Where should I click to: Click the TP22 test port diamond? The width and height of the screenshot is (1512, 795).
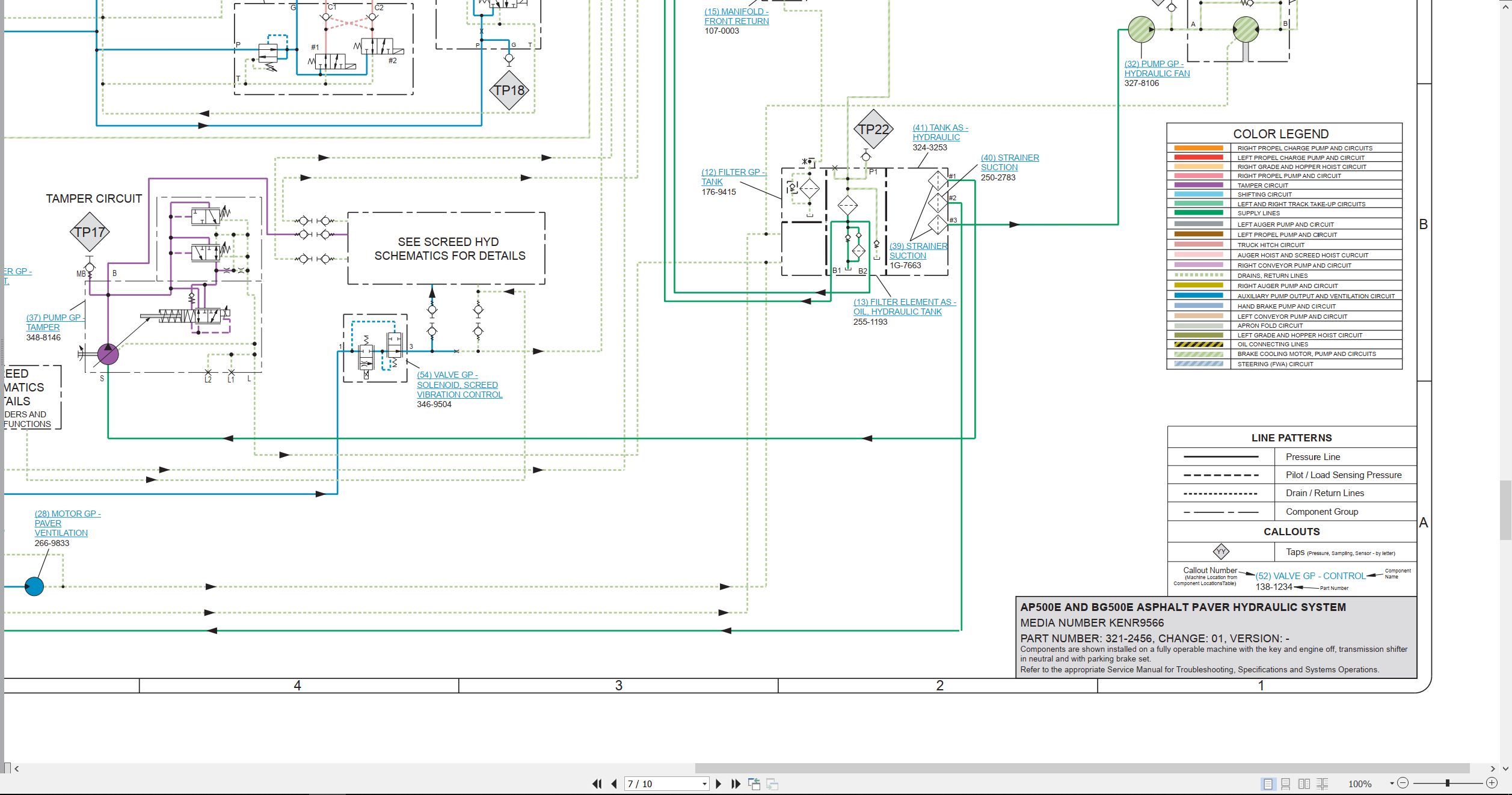point(873,129)
